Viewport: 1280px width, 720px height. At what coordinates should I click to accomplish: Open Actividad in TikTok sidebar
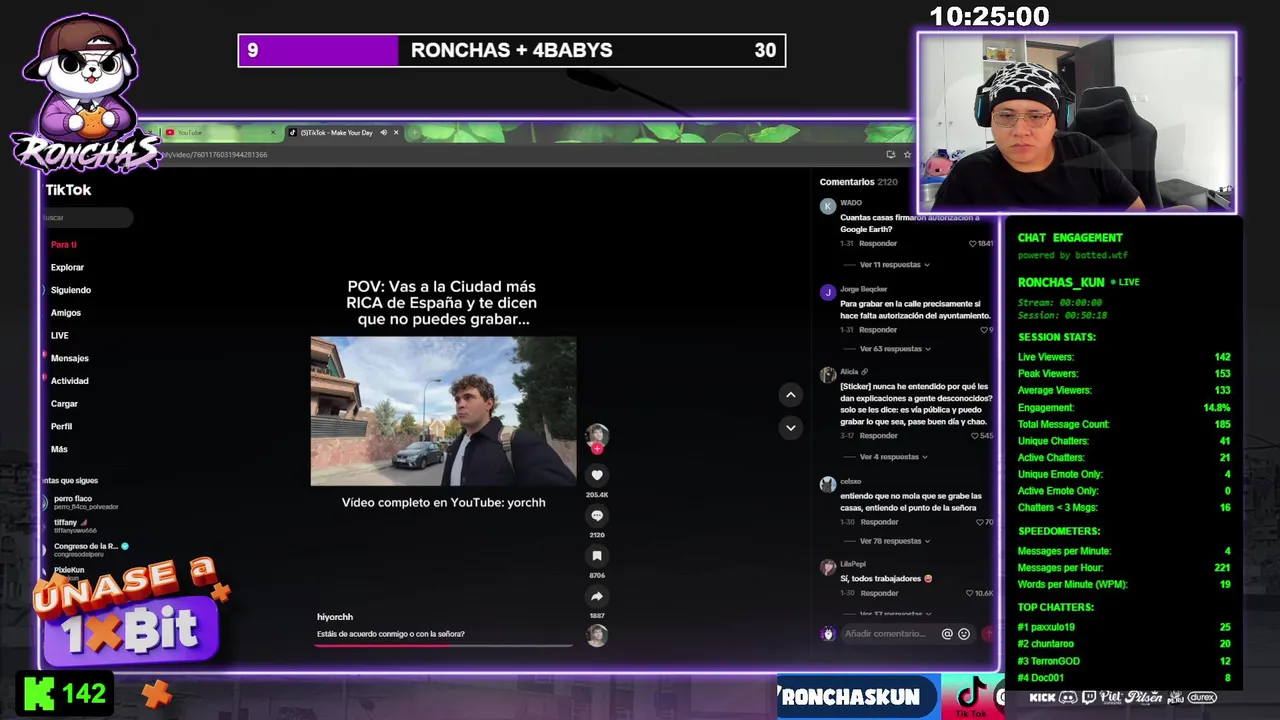70,381
